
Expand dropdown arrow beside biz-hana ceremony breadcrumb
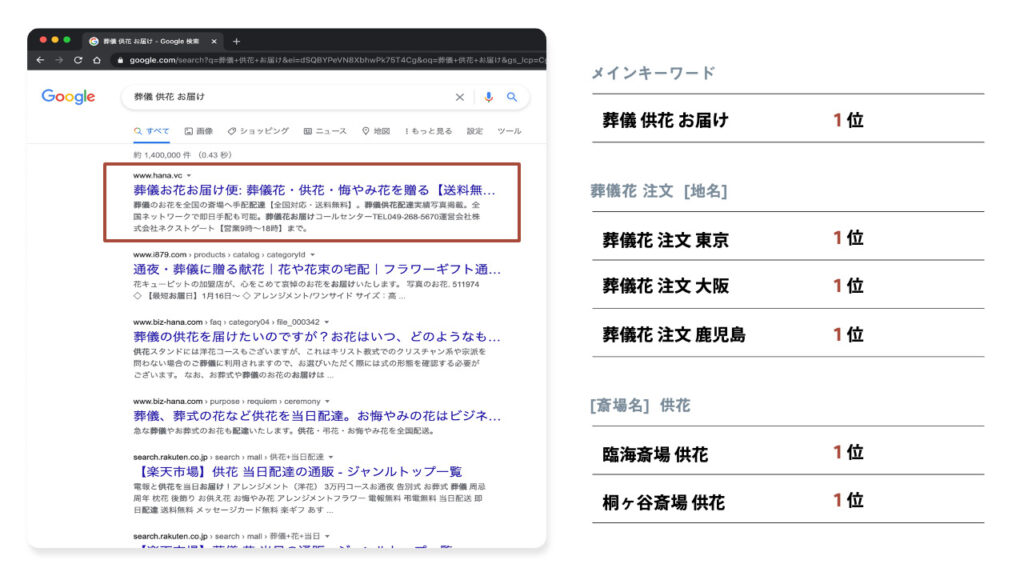coord(327,402)
